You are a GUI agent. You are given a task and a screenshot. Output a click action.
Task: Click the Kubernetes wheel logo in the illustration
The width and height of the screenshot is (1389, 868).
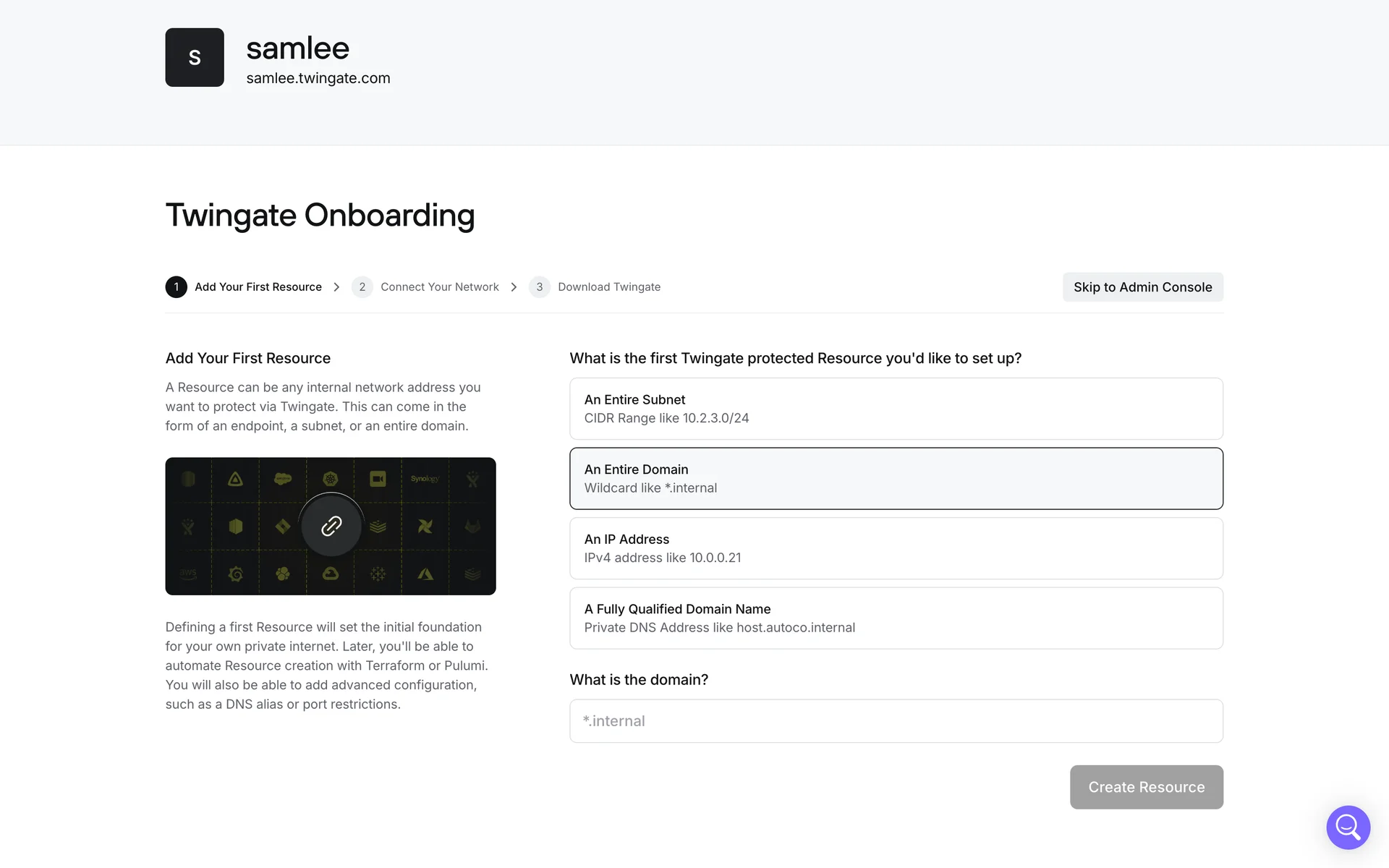331,479
